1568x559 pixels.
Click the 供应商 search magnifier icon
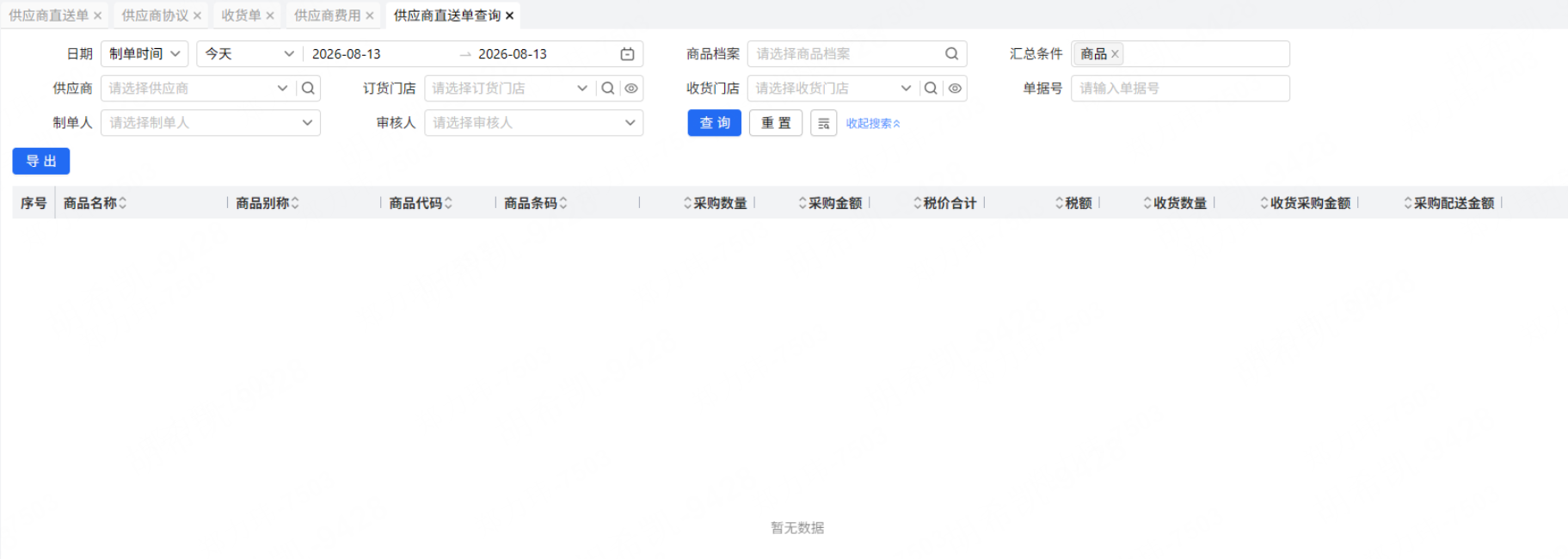(308, 88)
